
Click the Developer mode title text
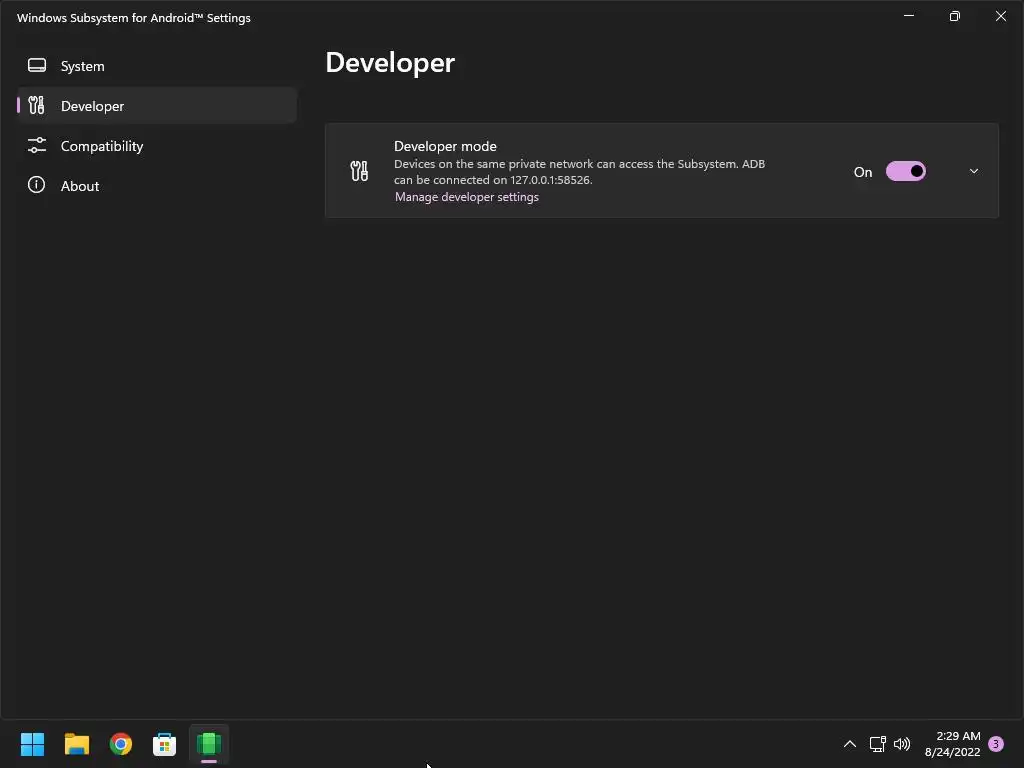click(x=445, y=146)
